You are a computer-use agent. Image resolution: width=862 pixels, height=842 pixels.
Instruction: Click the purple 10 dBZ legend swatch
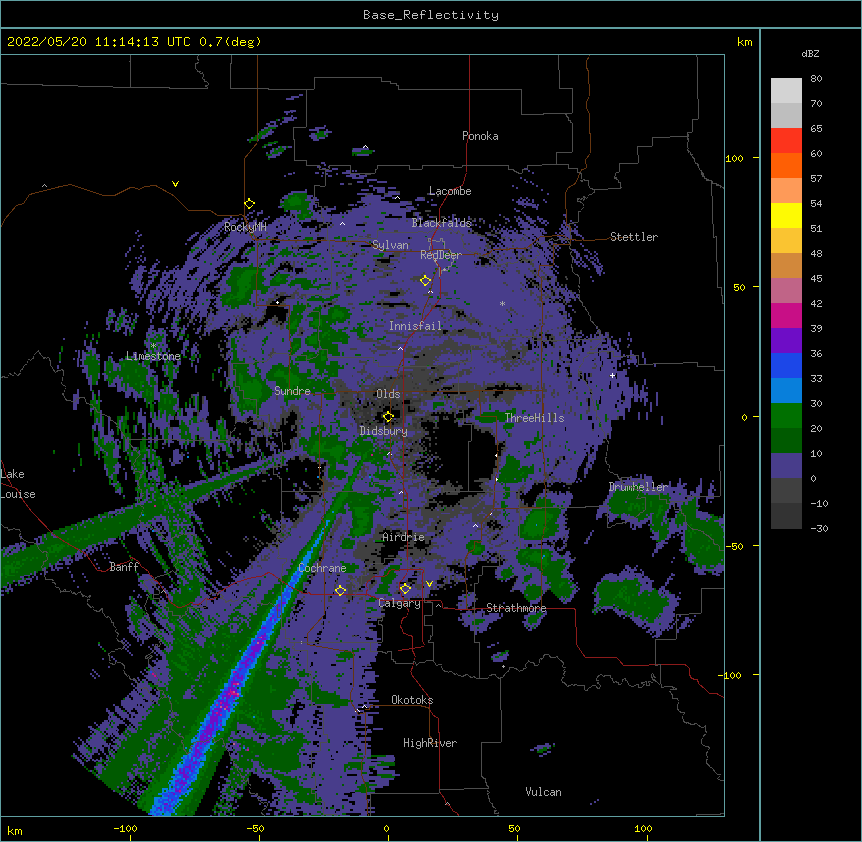[786, 466]
